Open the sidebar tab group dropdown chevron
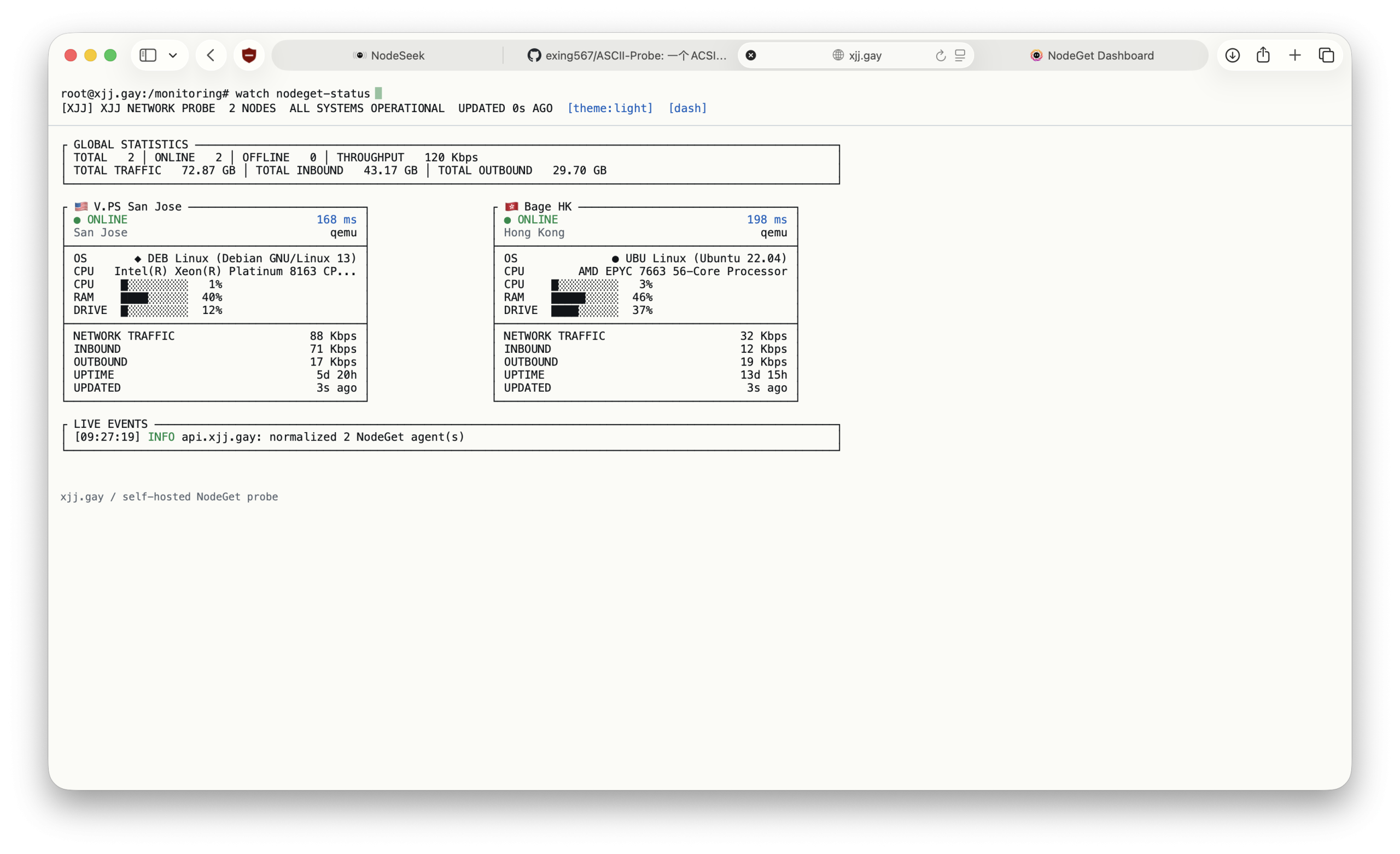Image resolution: width=1400 pixels, height=854 pixels. (173, 55)
